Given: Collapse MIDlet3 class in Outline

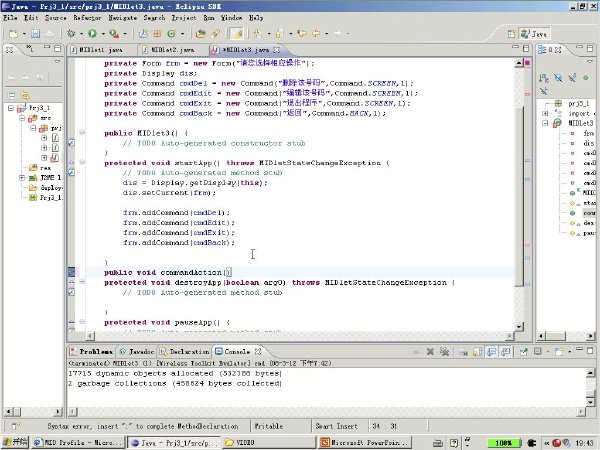Looking at the screenshot, I should coord(545,123).
